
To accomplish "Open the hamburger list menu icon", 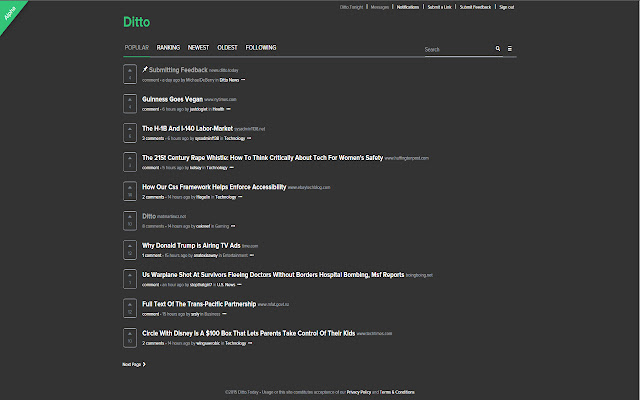I will click(x=510, y=49).
